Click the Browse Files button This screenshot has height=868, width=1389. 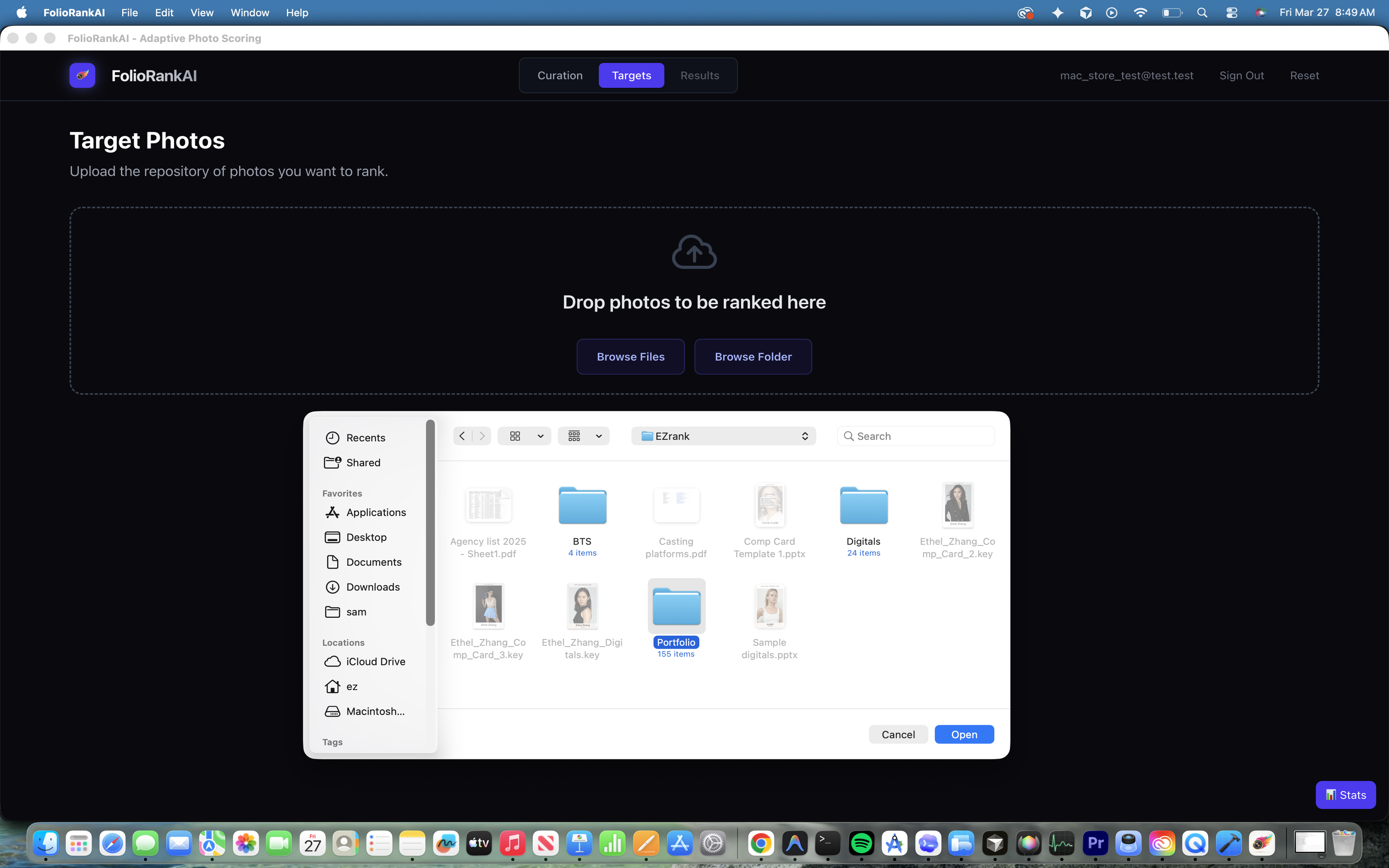630,356
